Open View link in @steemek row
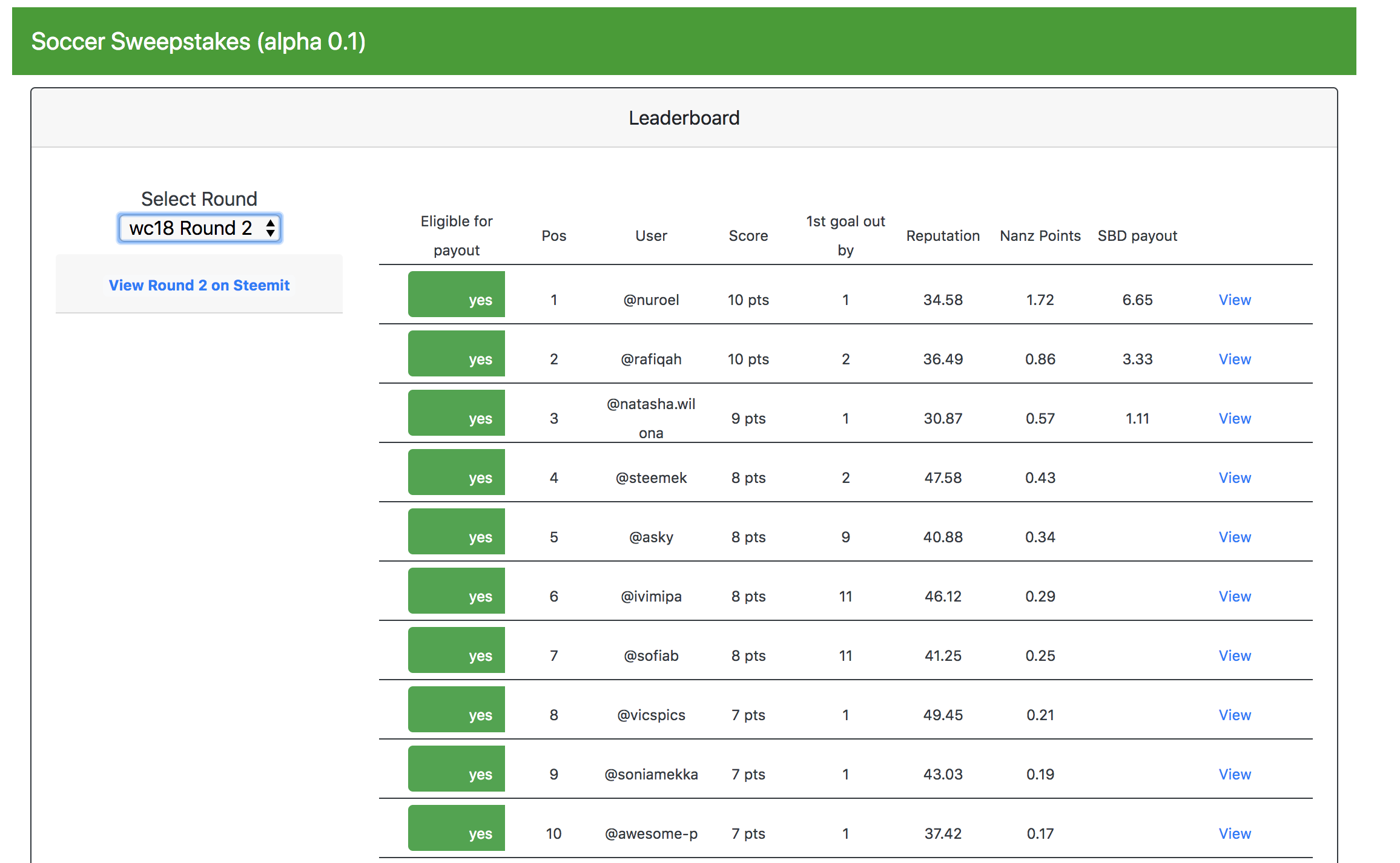Image resolution: width=1400 pixels, height=863 pixels. coord(1234,477)
